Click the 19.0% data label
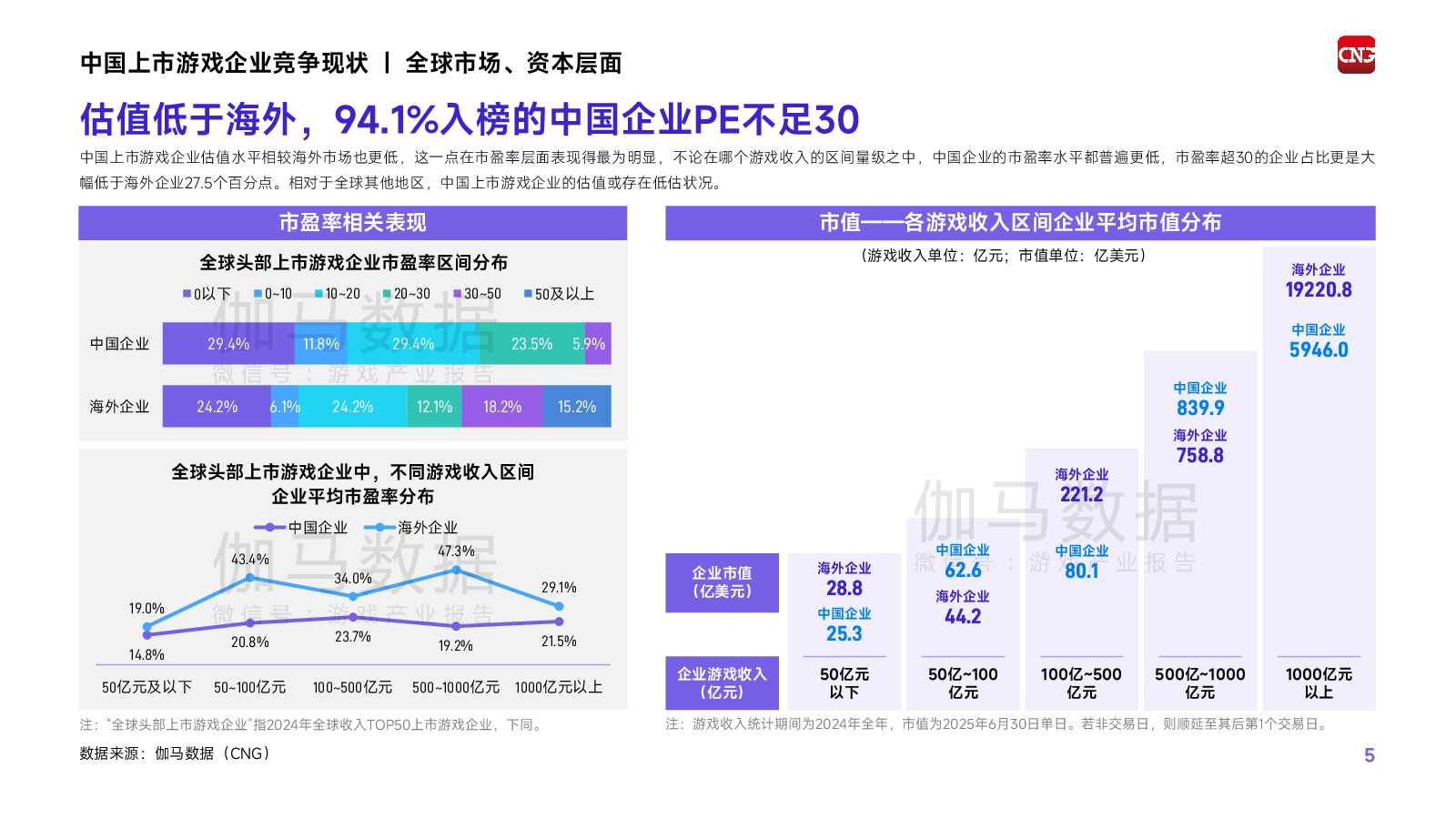The width and height of the screenshot is (1456, 819). (x=147, y=609)
